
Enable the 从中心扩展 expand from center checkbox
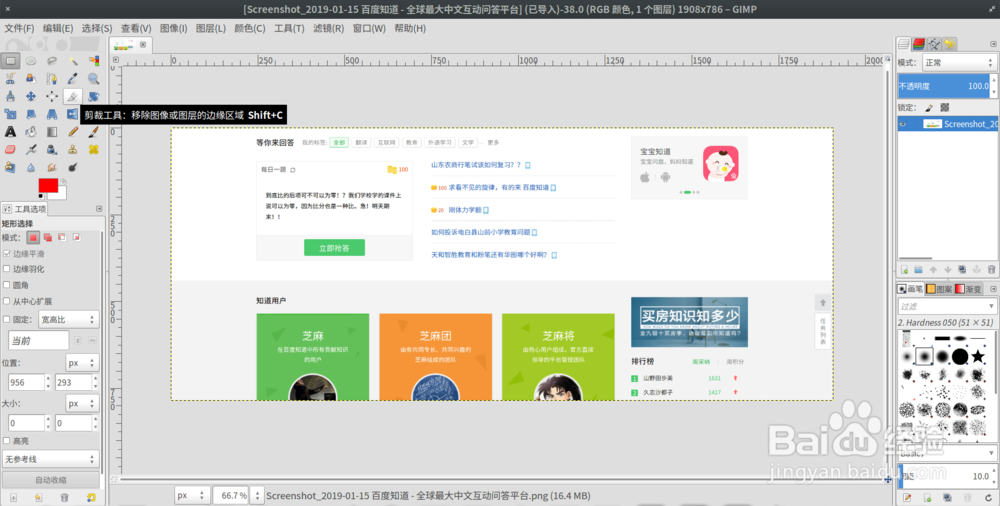pyautogui.click(x=7, y=301)
